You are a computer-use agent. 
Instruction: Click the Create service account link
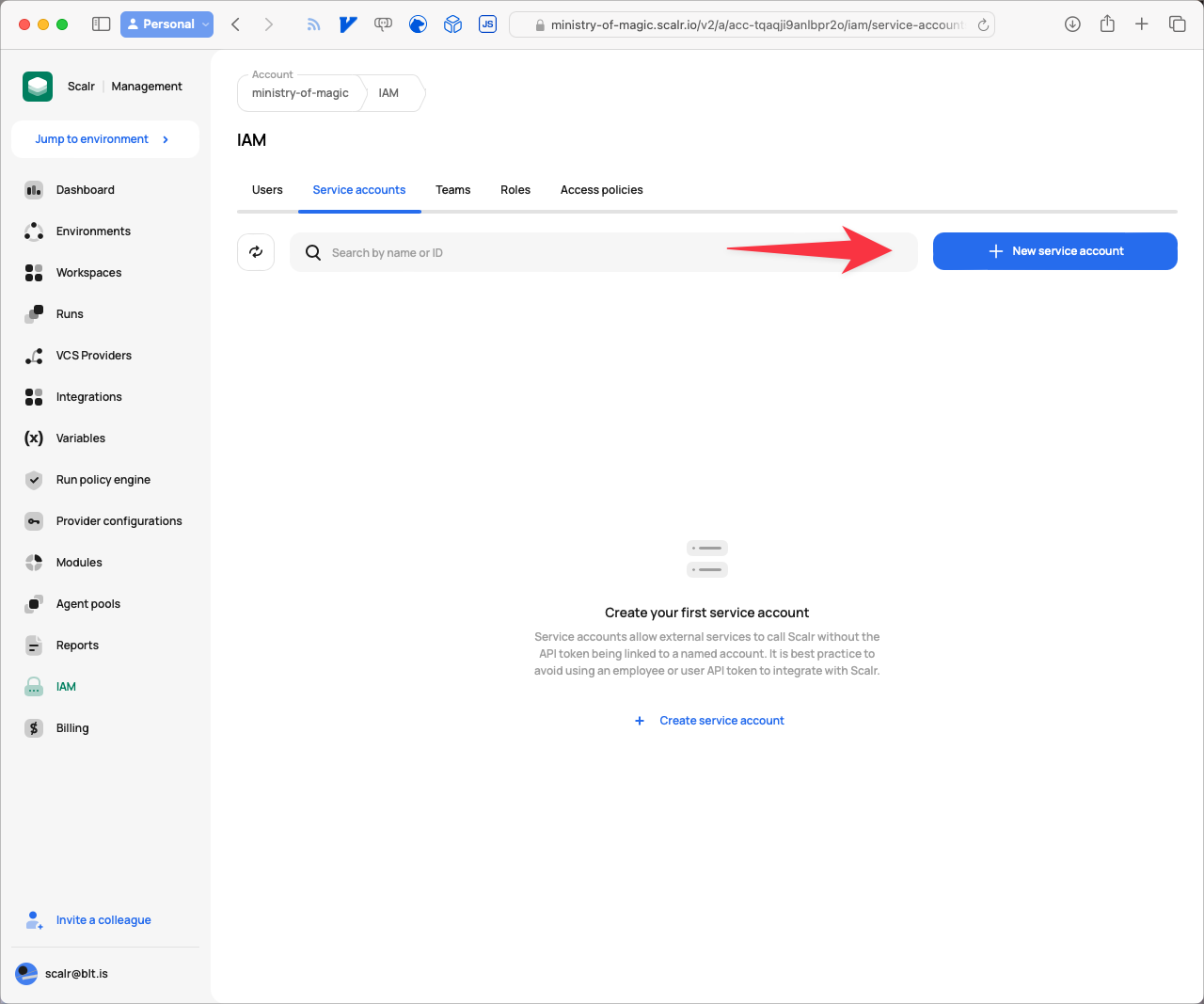(709, 721)
